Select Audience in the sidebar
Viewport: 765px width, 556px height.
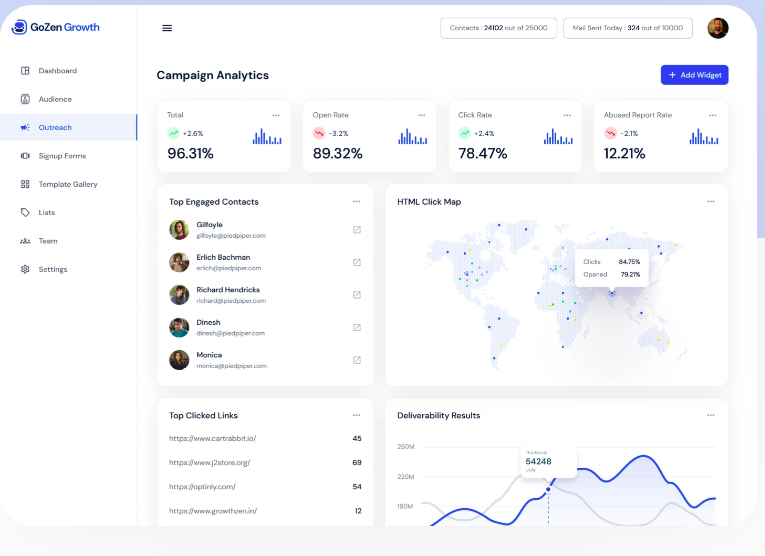click(55, 99)
